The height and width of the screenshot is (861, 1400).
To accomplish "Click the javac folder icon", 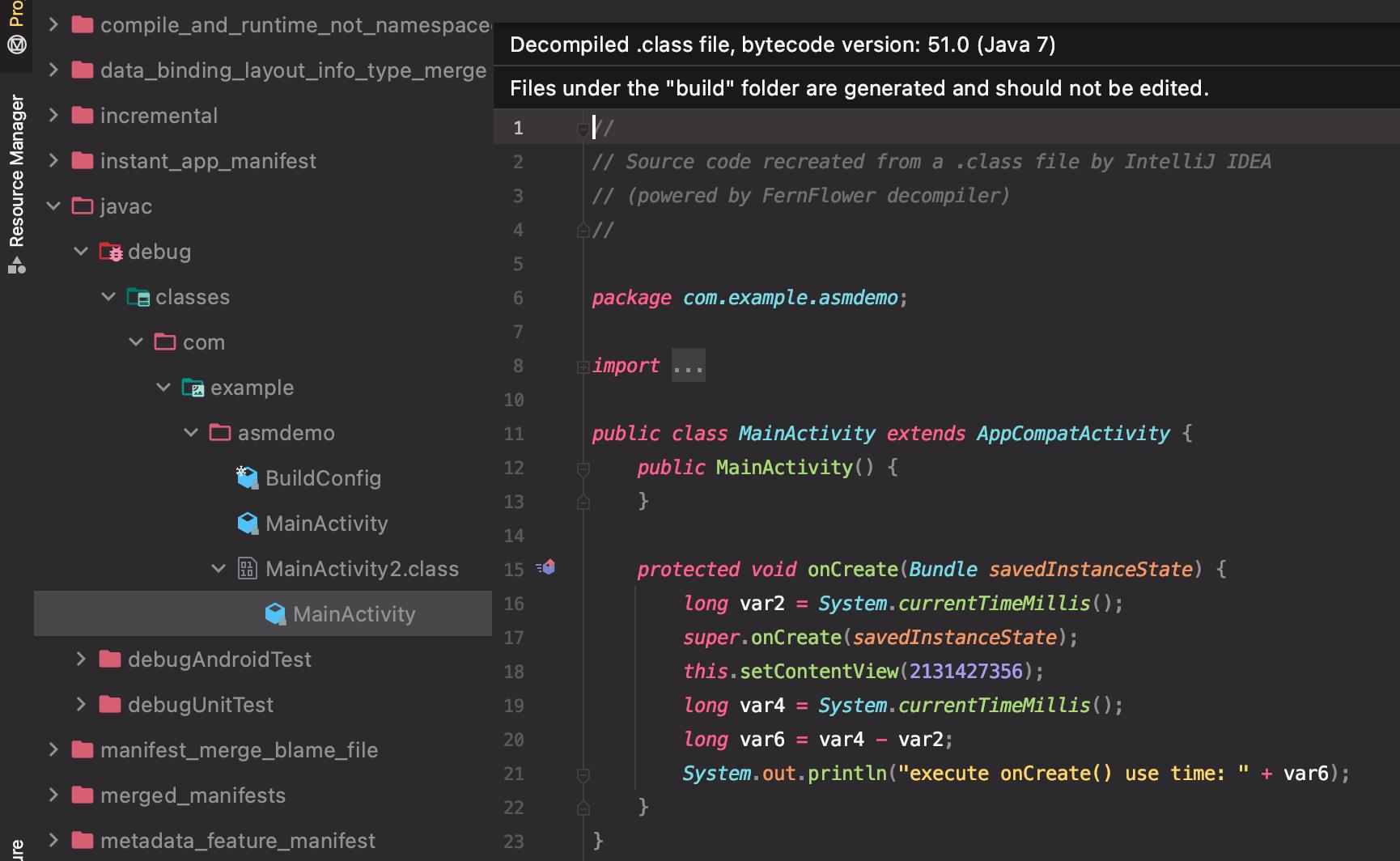I will [x=83, y=206].
